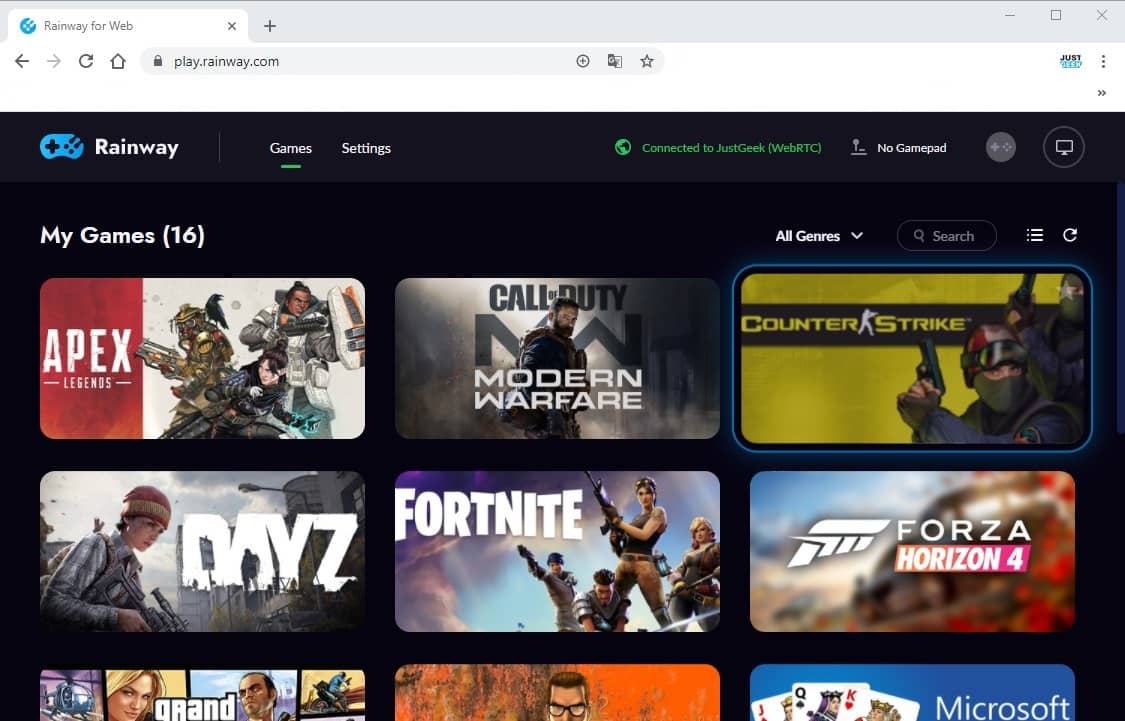Switch to the Settings tab

tap(366, 148)
